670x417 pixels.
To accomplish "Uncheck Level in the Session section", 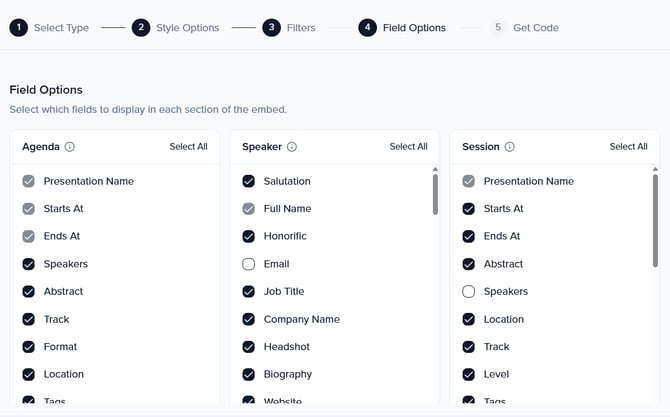I will pyautogui.click(x=469, y=374).
